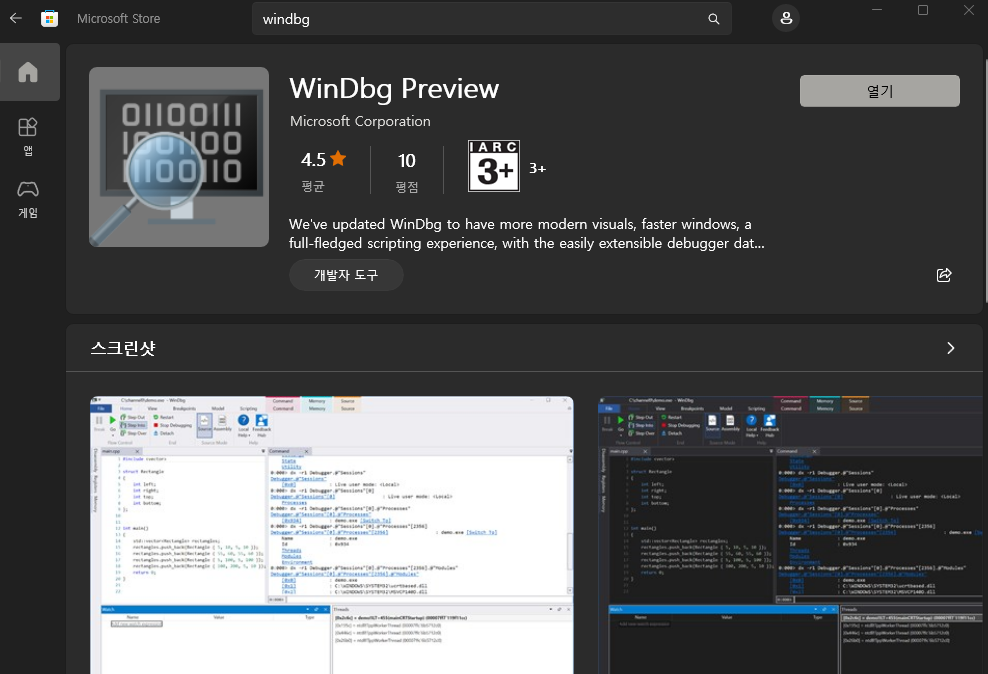Minimize the Microsoft Store window
Viewport: 988px width, 674px height.
tap(876, 10)
